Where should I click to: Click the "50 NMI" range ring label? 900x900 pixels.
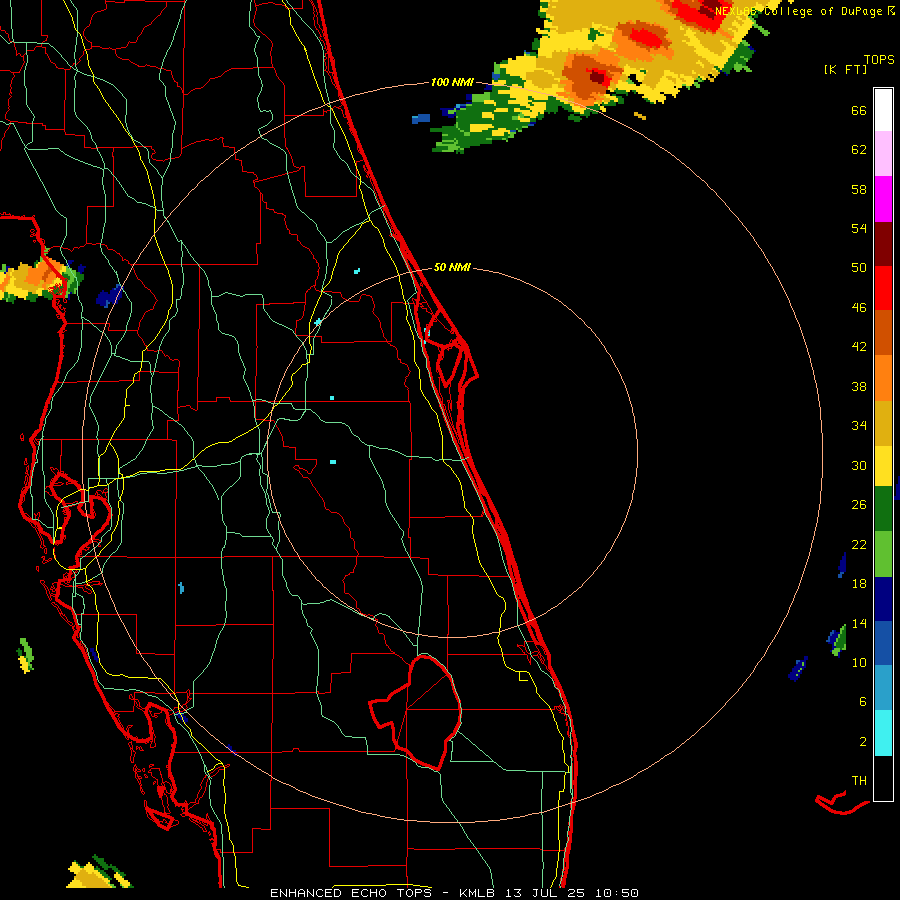(x=452, y=267)
